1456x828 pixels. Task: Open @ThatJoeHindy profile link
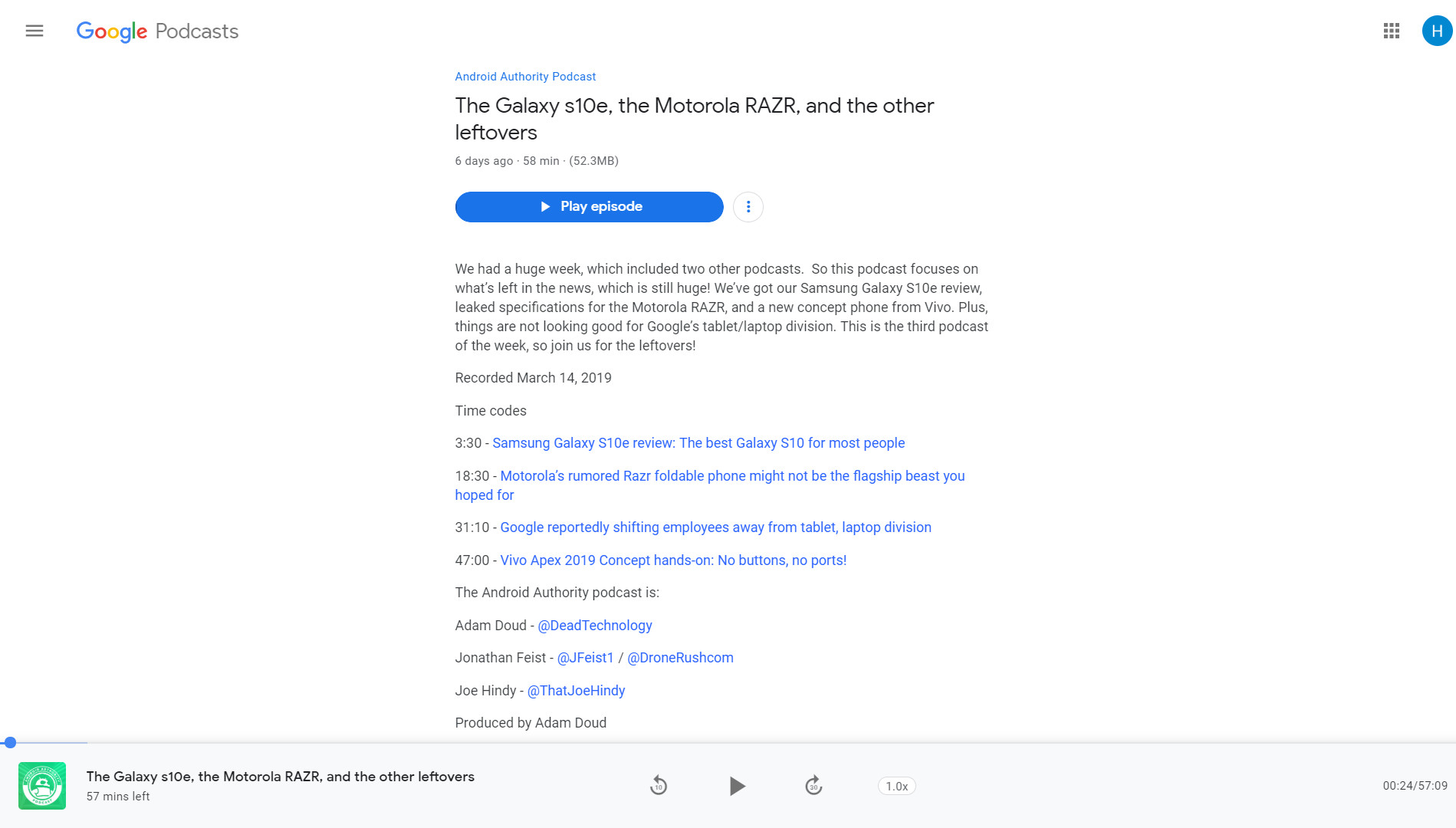pos(576,691)
